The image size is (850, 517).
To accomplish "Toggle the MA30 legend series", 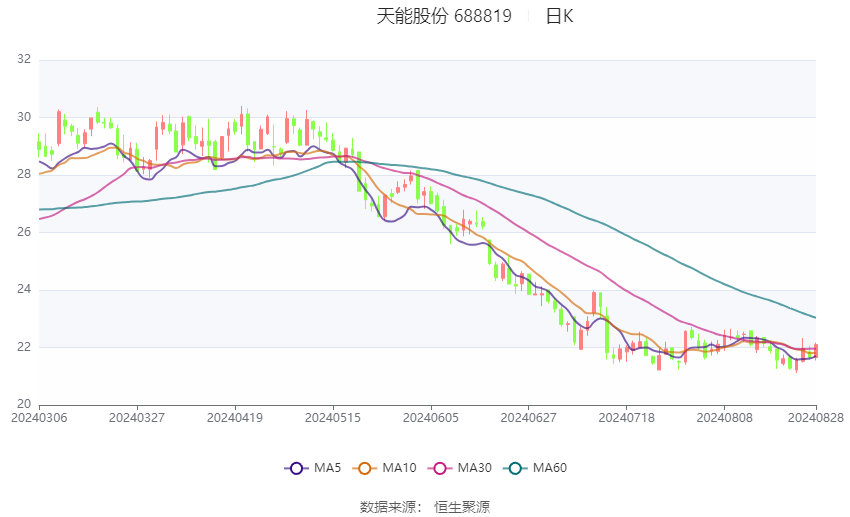I will point(460,468).
